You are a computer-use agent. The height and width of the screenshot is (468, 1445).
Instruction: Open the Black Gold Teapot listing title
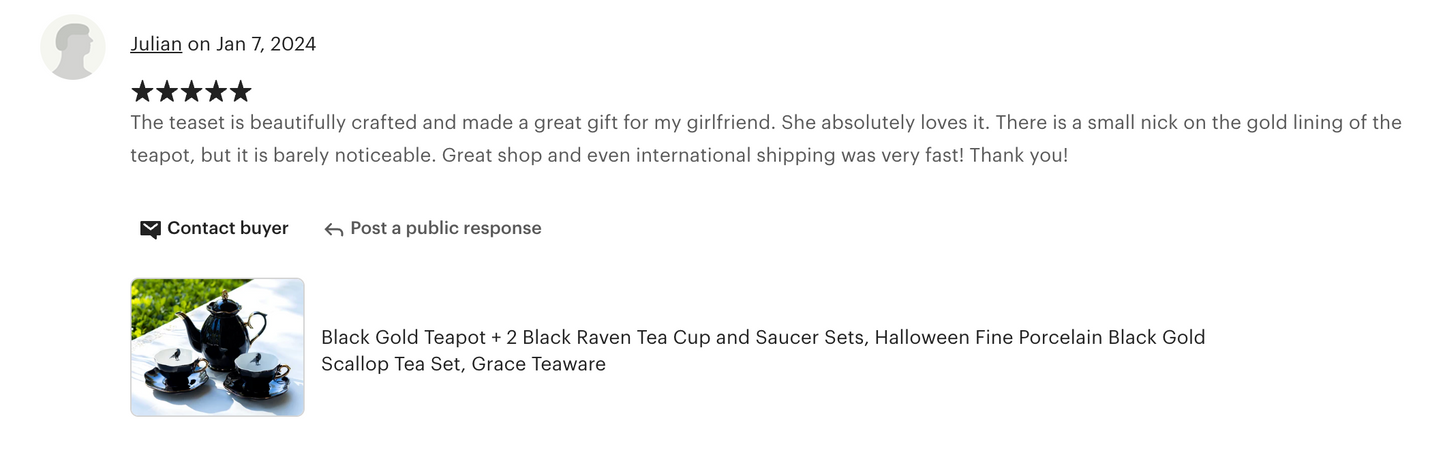pos(762,338)
